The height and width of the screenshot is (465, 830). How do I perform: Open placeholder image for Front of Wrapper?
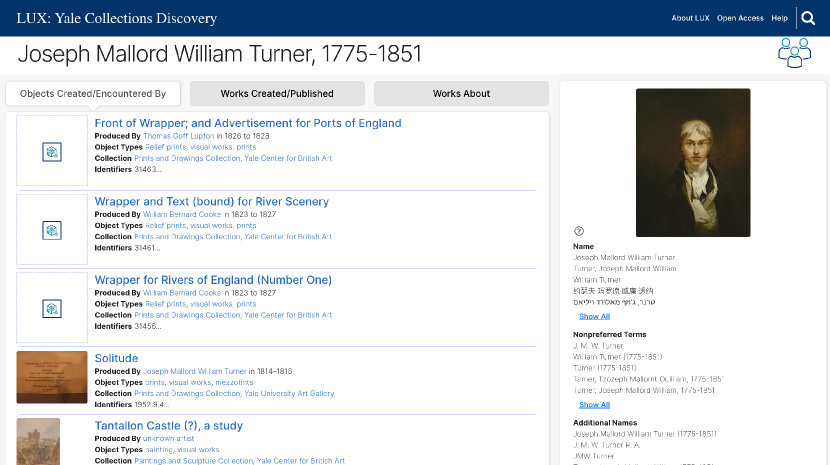(52, 151)
